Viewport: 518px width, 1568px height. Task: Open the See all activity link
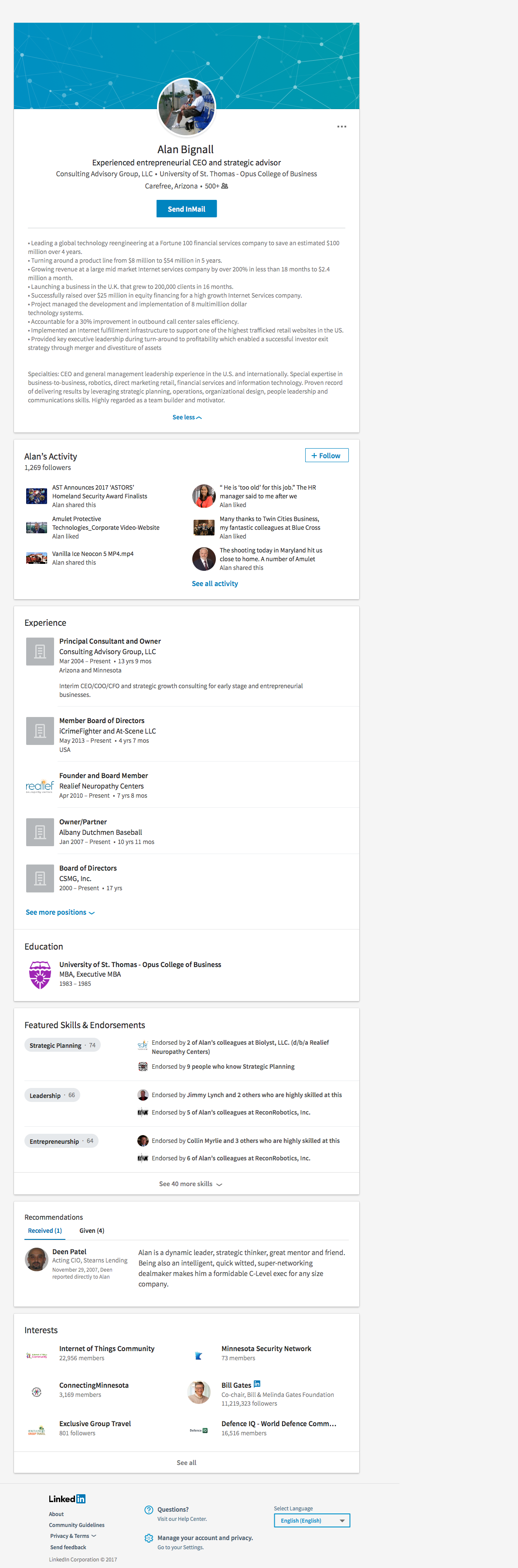215,583
